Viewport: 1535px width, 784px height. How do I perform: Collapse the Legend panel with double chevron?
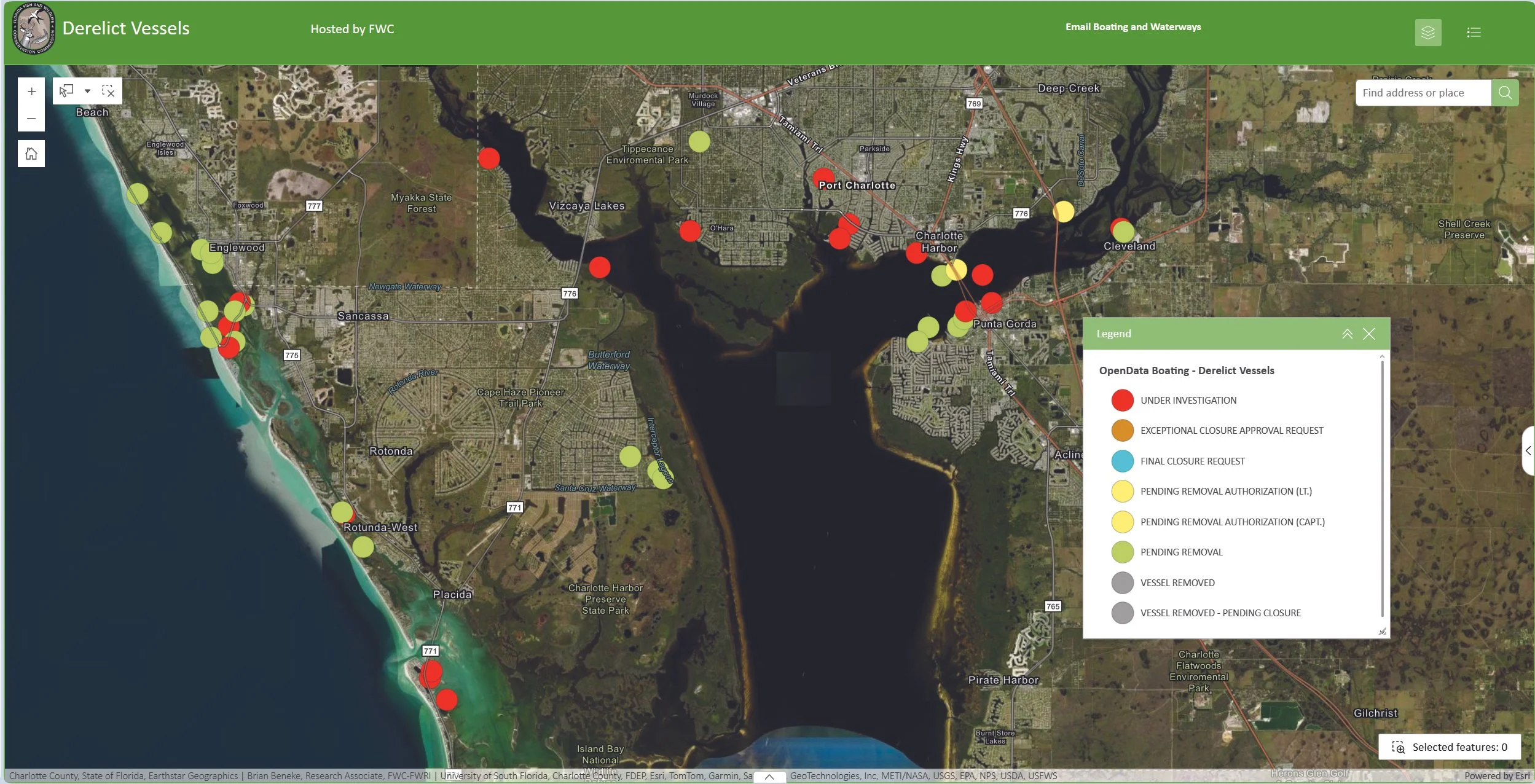(x=1347, y=334)
